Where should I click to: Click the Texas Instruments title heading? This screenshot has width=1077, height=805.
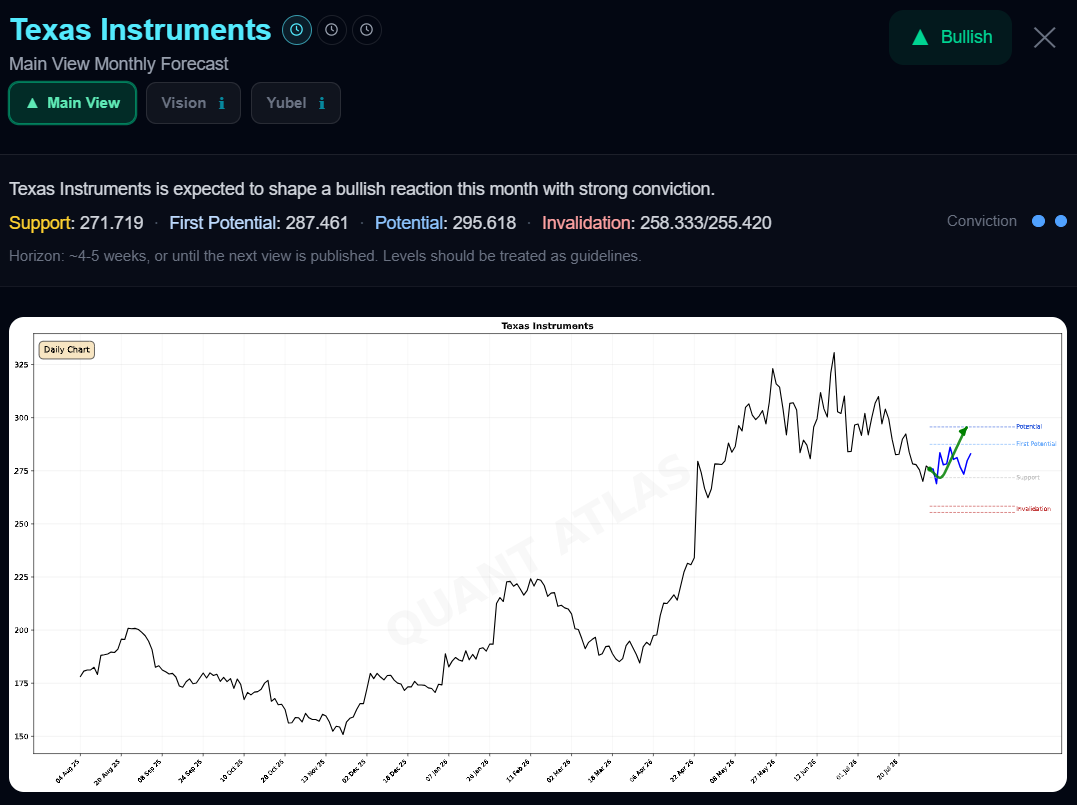click(x=141, y=30)
